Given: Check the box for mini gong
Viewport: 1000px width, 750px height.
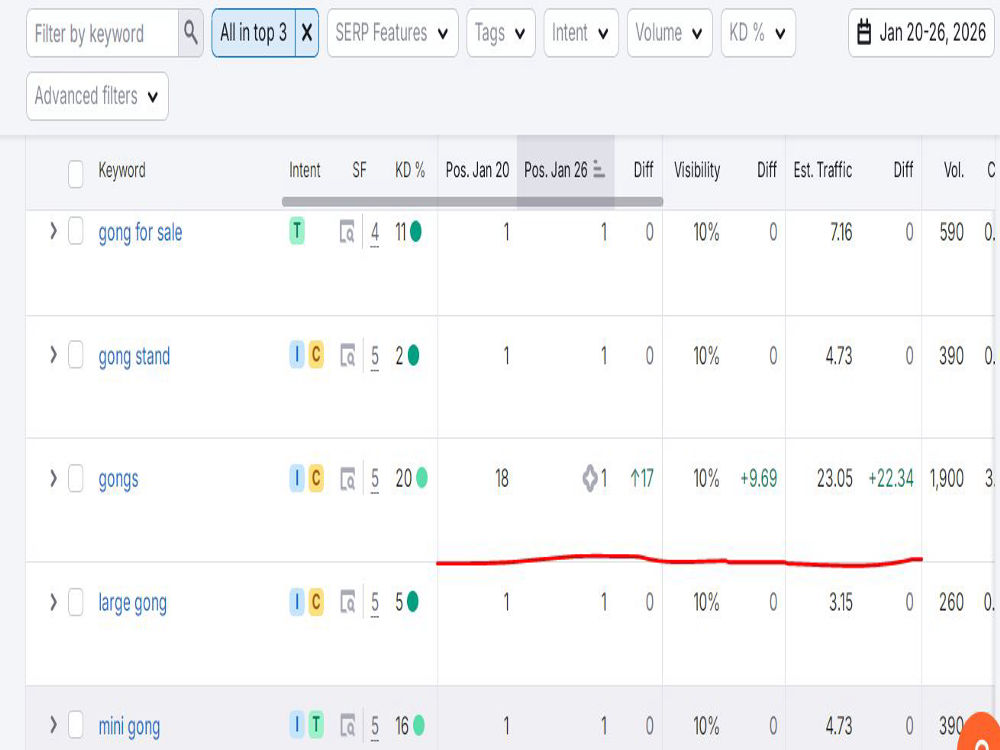Looking at the screenshot, I should pos(75,725).
